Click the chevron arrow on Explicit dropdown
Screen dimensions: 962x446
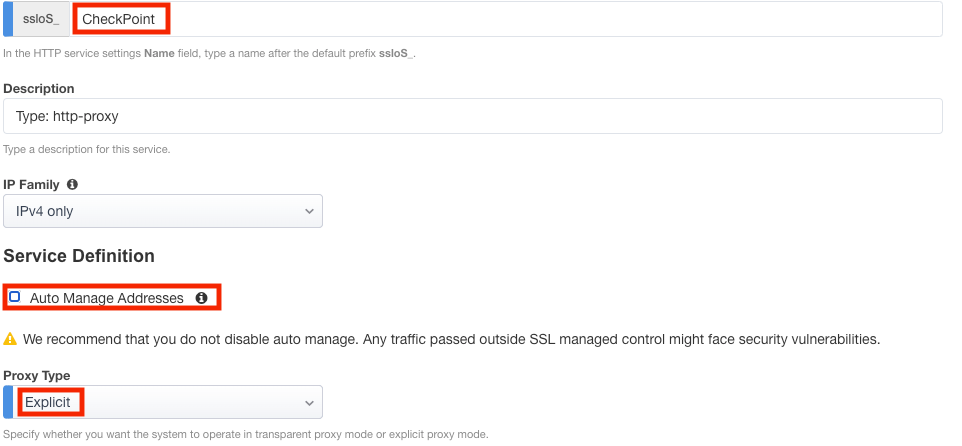pyautogui.click(x=308, y=402)
